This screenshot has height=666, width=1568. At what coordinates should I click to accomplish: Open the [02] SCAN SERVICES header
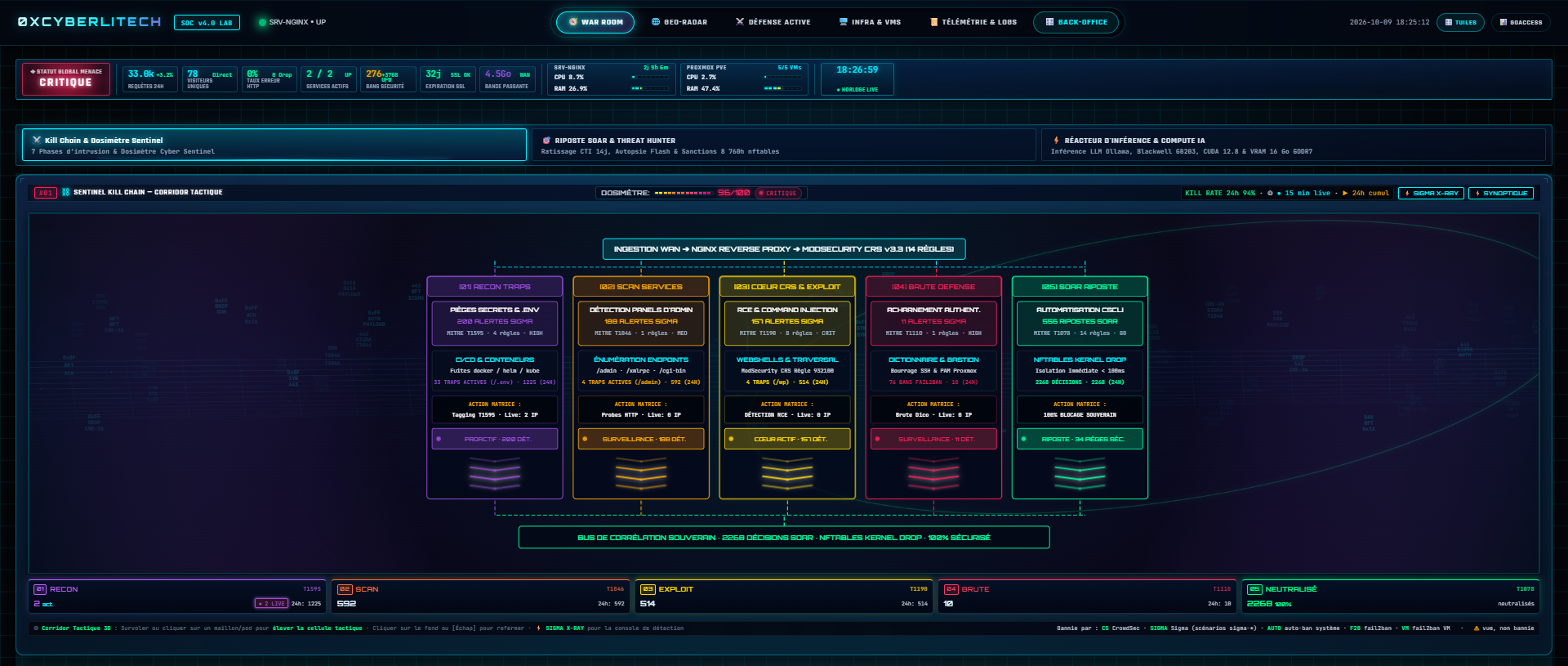coord(641,287)
